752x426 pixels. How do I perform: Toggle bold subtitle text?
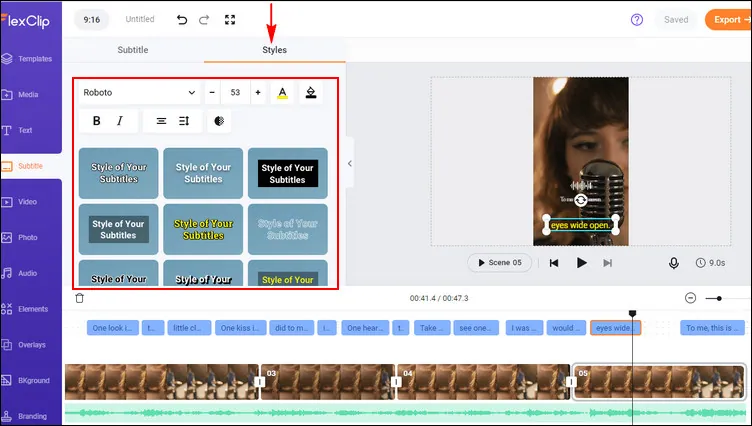(96, 121)
